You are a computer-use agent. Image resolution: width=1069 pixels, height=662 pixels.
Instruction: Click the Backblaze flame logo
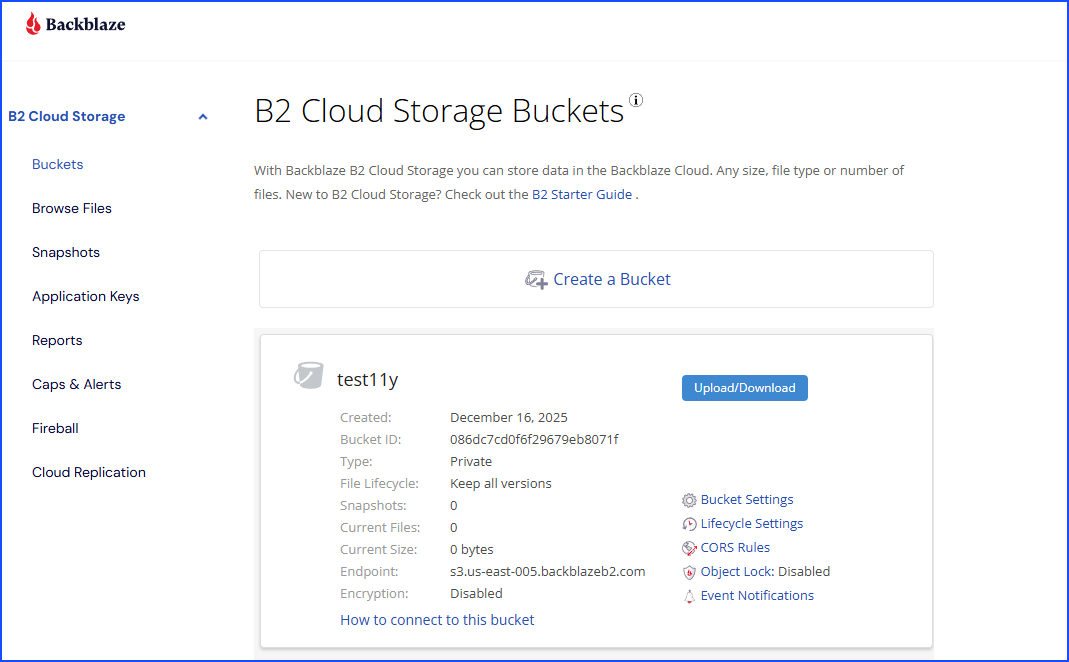point(34,24)
